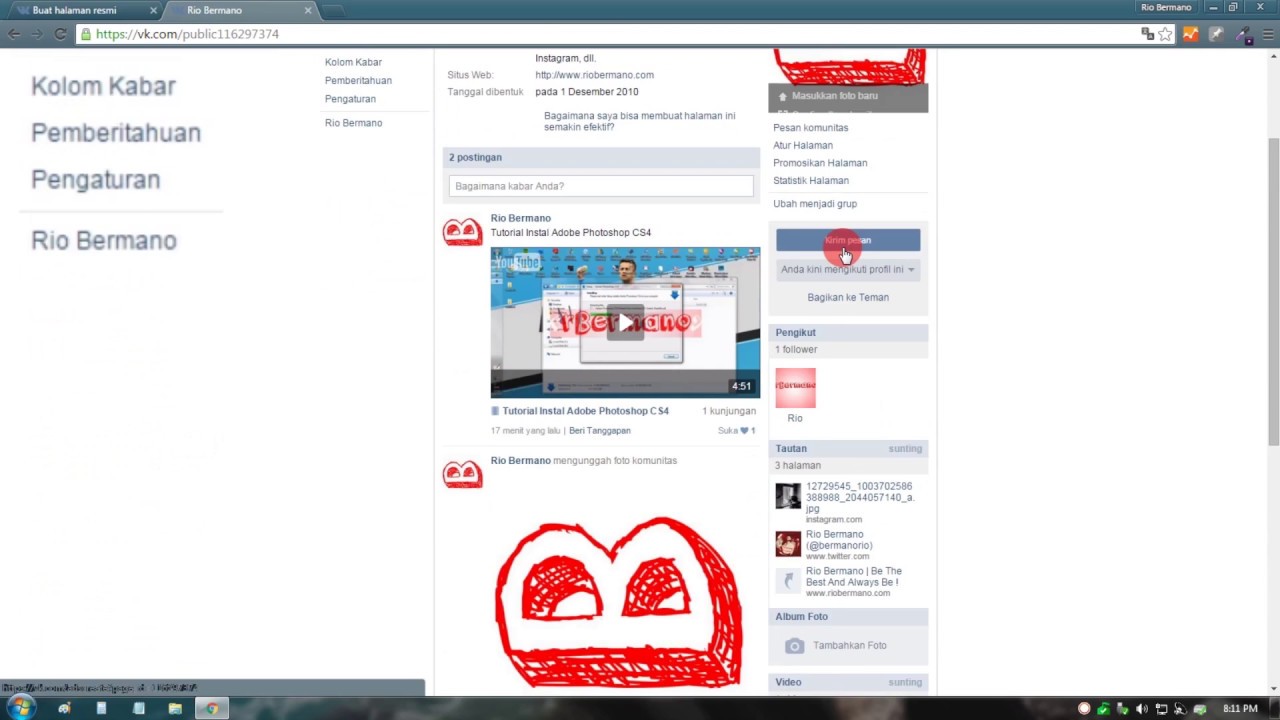Click the red recording tray icon

coord(1084,709)
